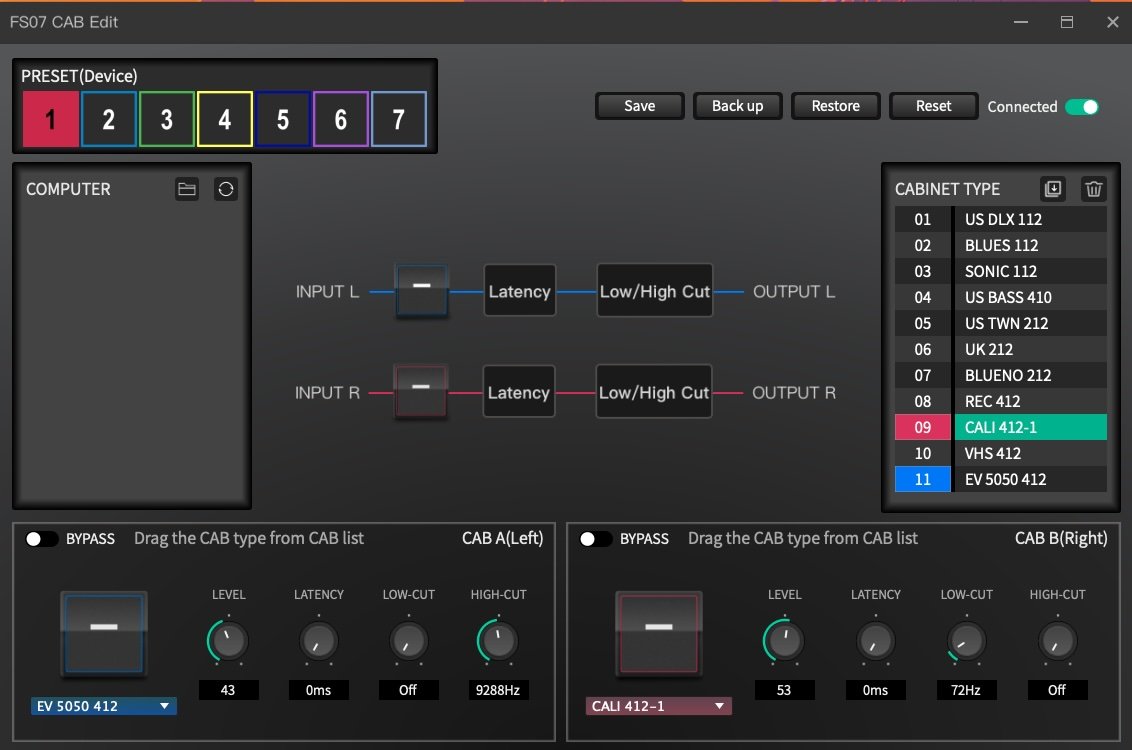The image size is (1132, 750).
Task: Select CAB B red cabinet thumbnail
Action: (658, 633)
